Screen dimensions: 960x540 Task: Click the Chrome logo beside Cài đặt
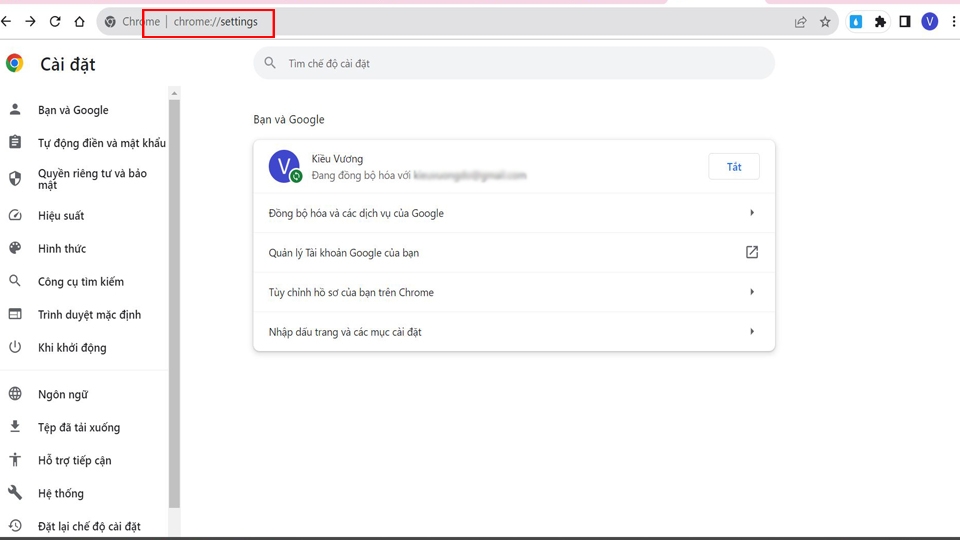(x=15, y=63)
